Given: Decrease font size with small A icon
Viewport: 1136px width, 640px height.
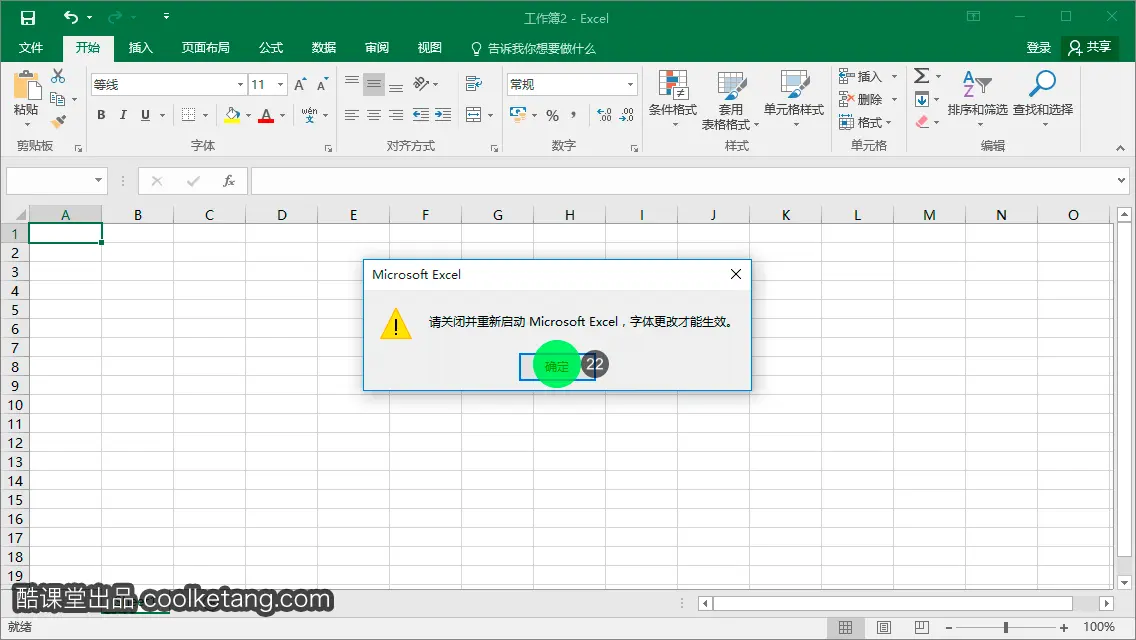Looking at the screenshot, I should 322,85.
